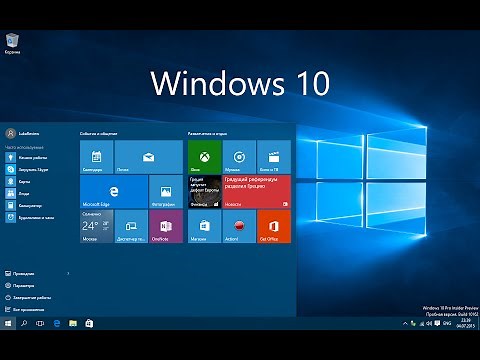480x360 pixels.
Task: Click the taskbar clock and date
Action: coord(466,323)
